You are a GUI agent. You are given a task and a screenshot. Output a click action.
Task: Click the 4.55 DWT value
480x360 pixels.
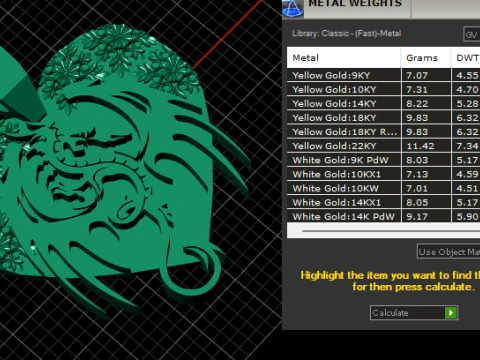point(467,75)
